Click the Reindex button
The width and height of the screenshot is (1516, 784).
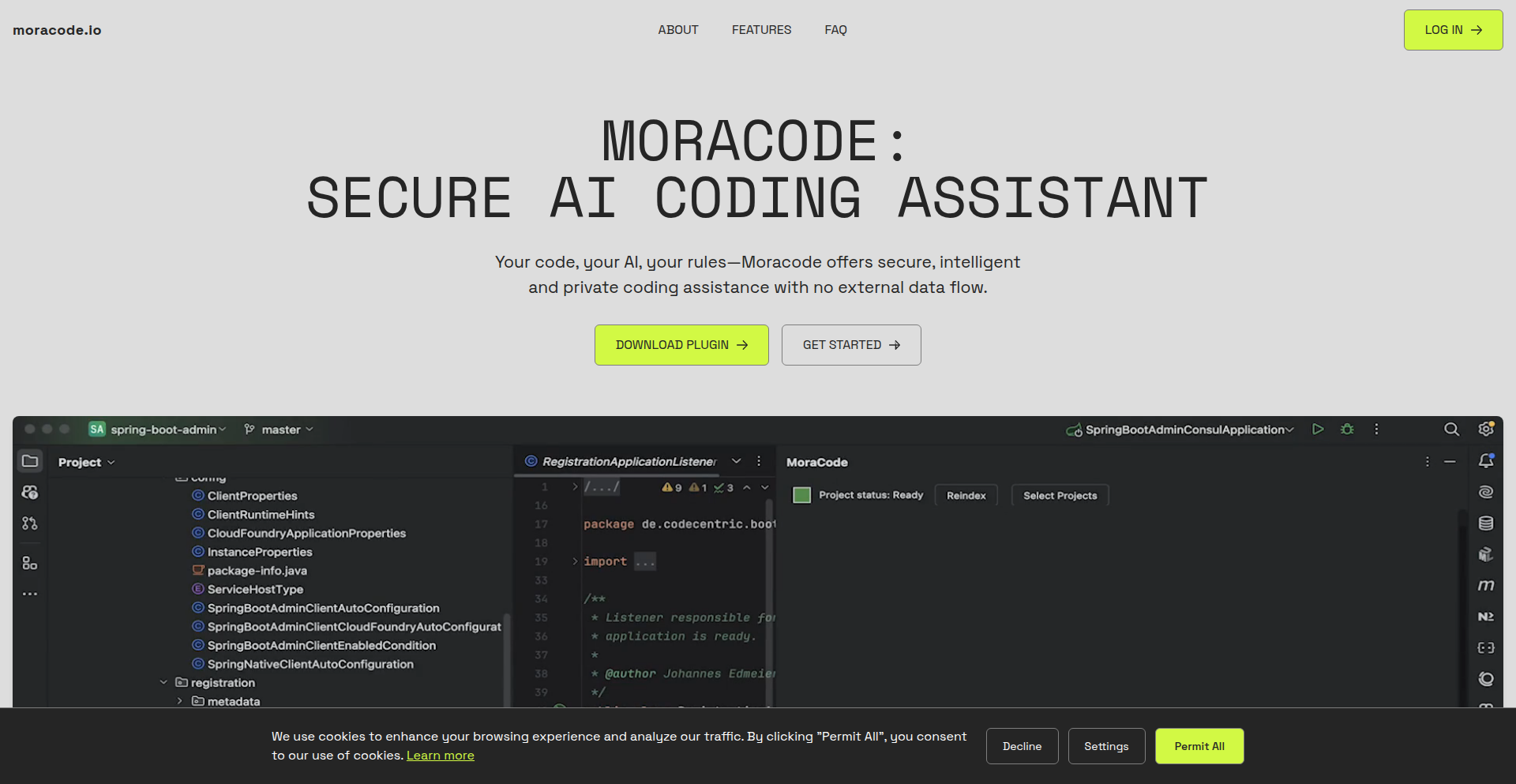pos(966,496)
